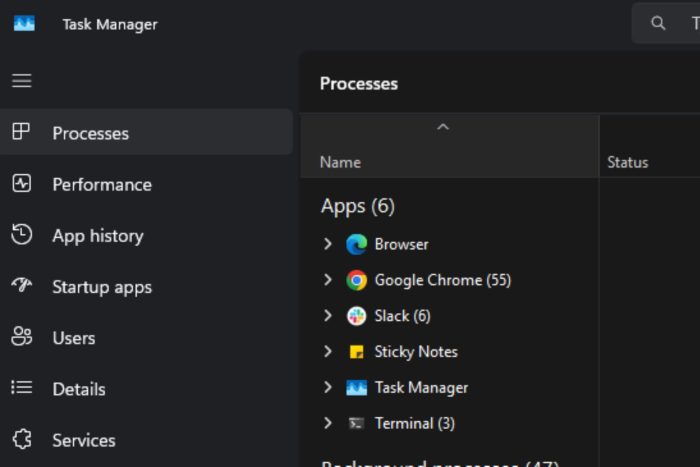
Task: Select the Browser process row text
Action: pyautogui.click(x=401, y=244)
